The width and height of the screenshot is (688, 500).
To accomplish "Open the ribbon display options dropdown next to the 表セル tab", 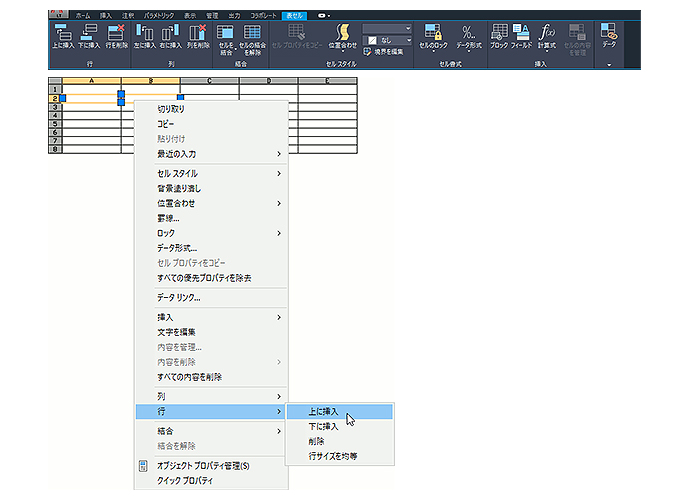I will (324, 16).
